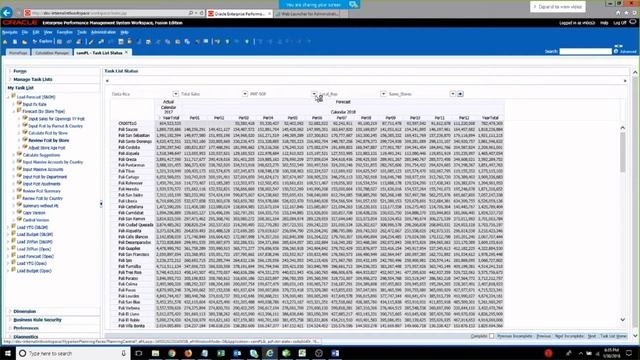This screenshot has height=360, width=640.
Task: Click the Home toolbar icon
Action: [x=5, y=42]
